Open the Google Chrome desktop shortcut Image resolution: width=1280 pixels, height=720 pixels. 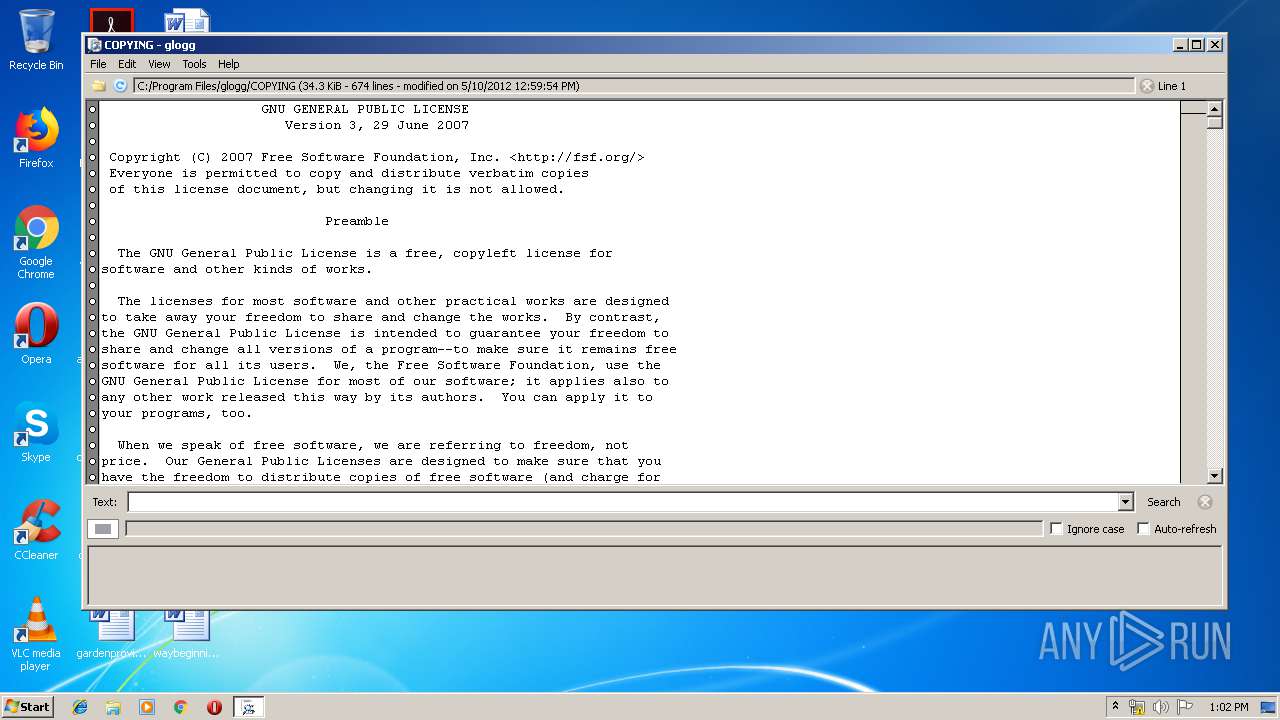coord(36,243)
